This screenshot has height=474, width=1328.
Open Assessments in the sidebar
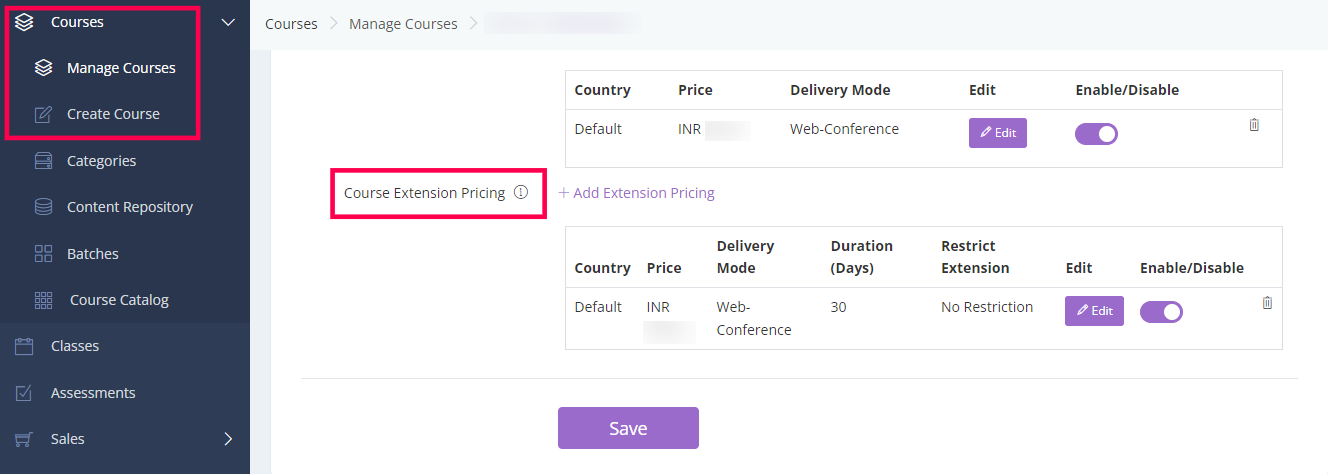click(x=93, y=392)
